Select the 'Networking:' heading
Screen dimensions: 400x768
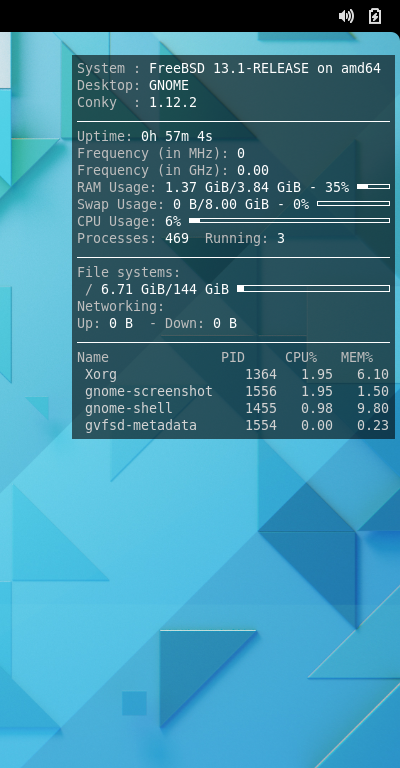(120, 307)
